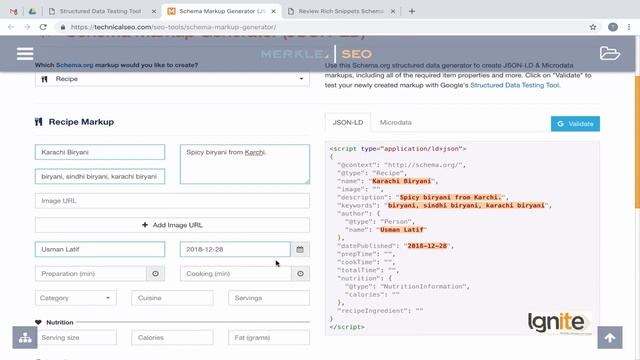Click the Merkle SEO logo
Image resolution: width=640 pixels, height=360 pixels.
point(317,53)
